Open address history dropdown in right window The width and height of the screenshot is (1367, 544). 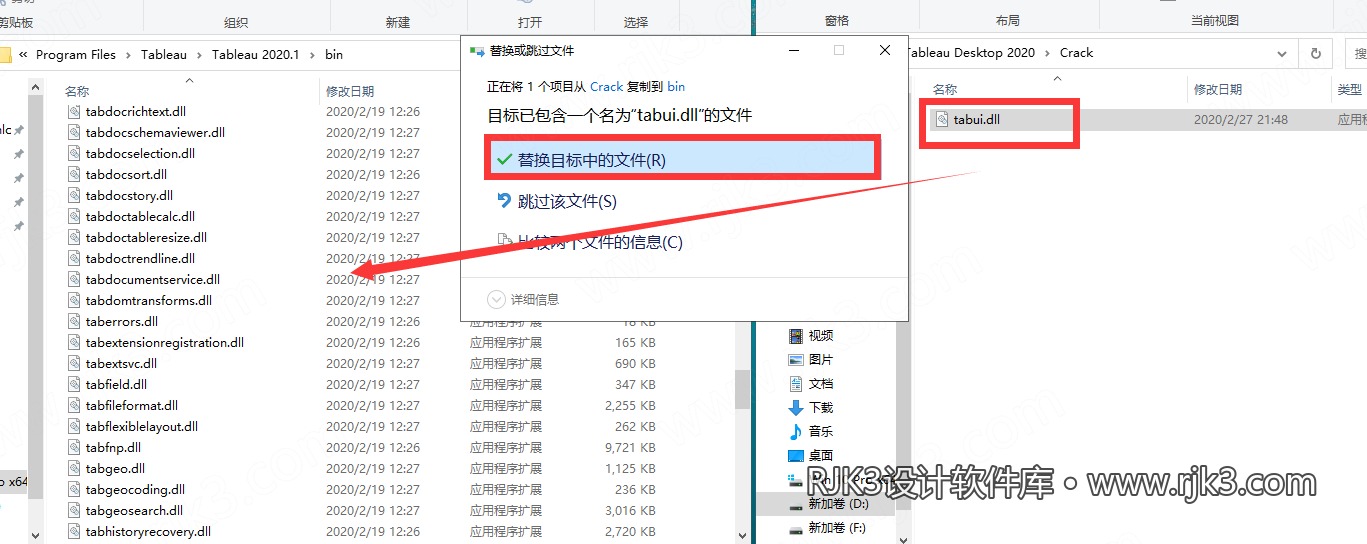pyautogui.click(x=1281, y=53)
